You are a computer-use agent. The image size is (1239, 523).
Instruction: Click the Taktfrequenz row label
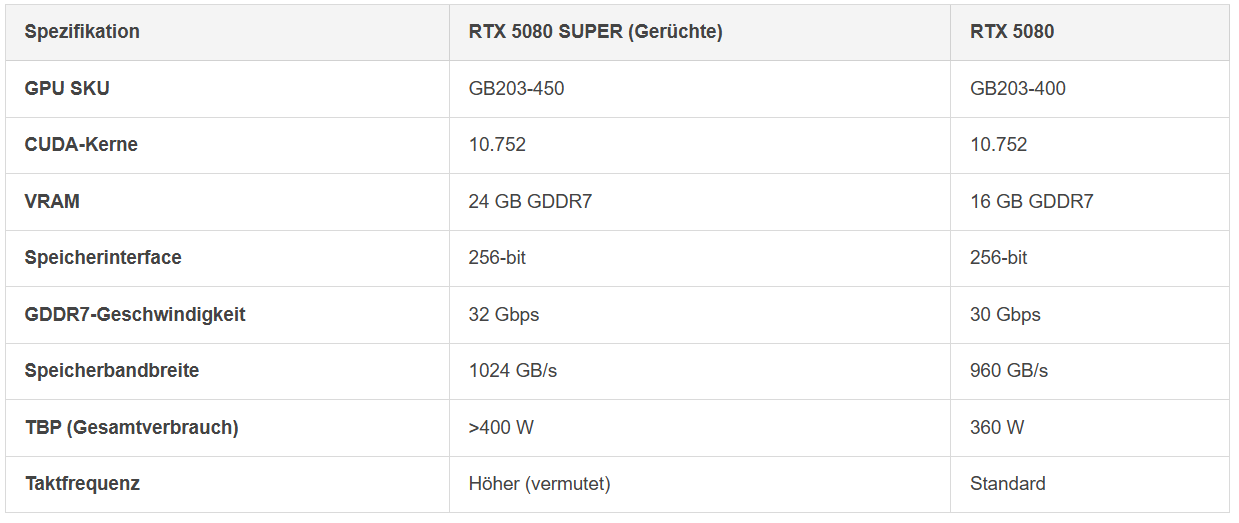pyautogui.click(x=82, y=484)
